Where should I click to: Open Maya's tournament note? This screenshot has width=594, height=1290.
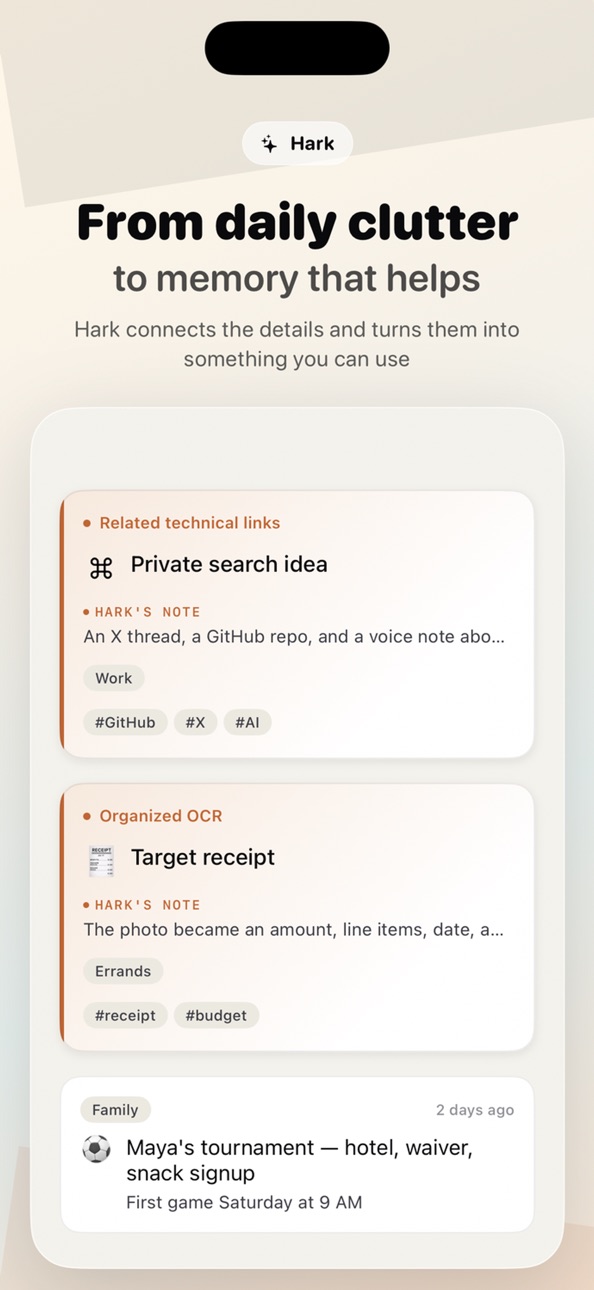[x=297, y=1154]
